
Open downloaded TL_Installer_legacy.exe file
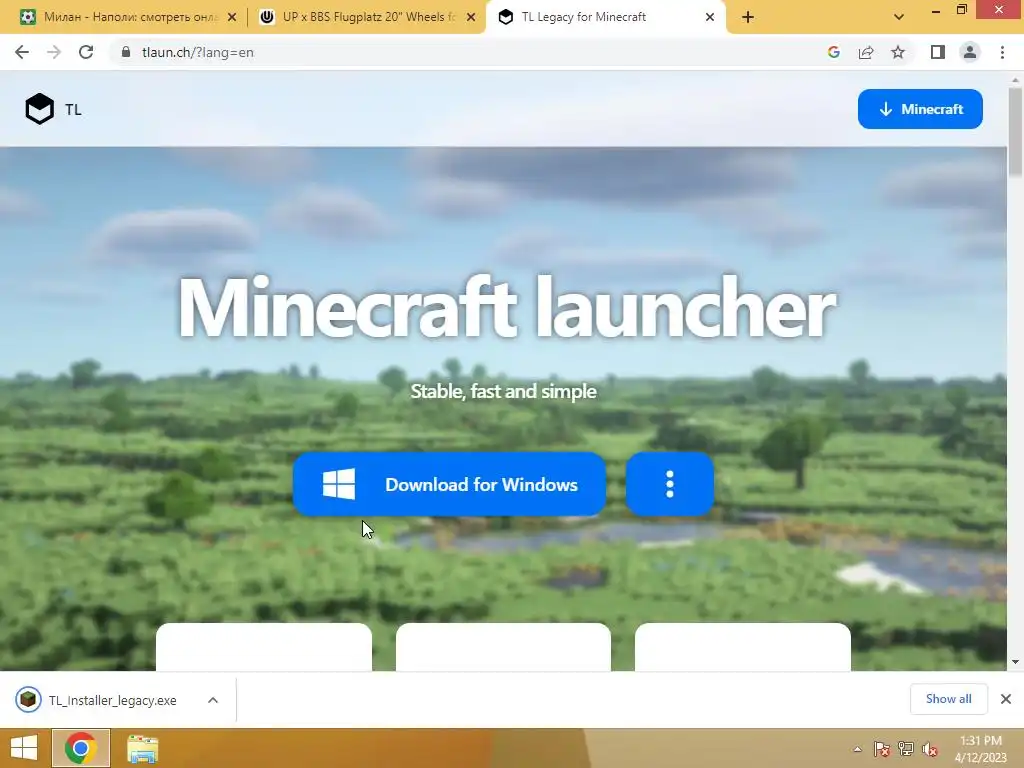[x=112, y=700]
